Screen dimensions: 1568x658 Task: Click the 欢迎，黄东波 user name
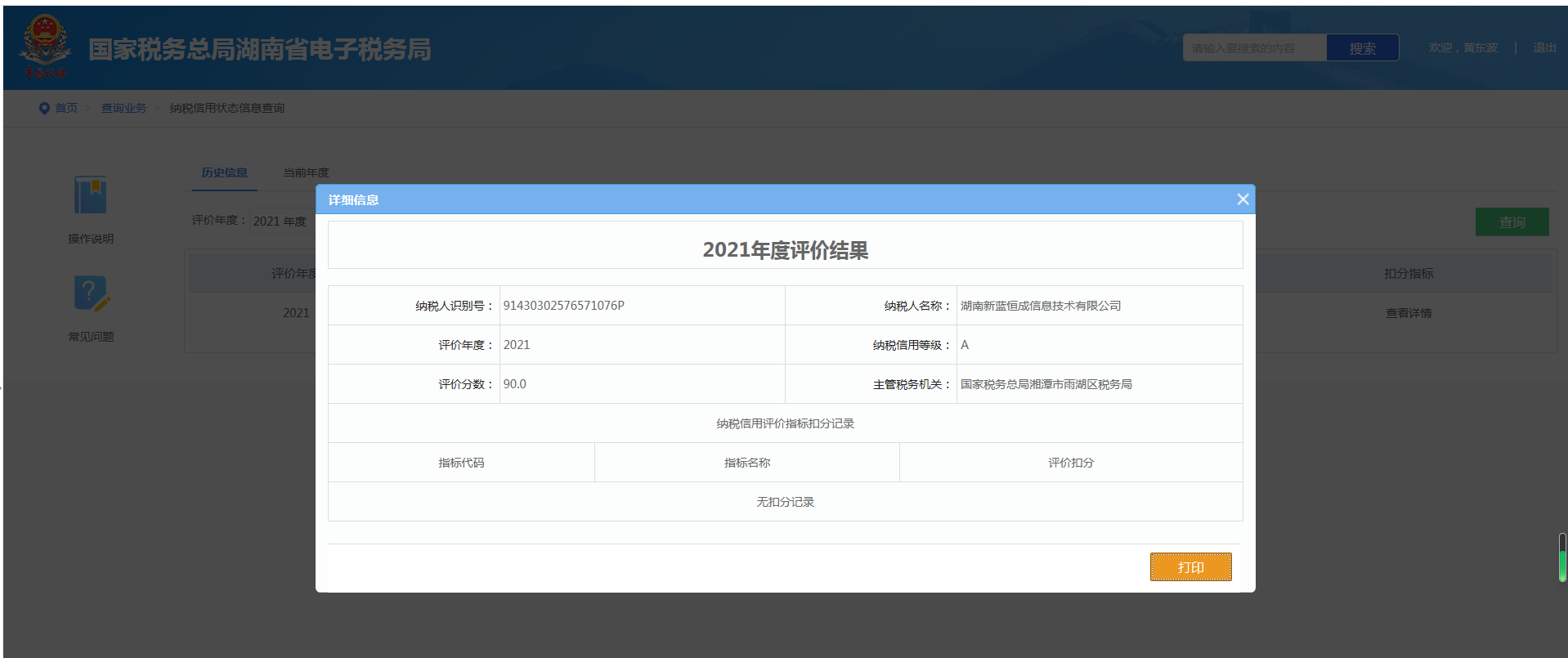click(1463, 48)
